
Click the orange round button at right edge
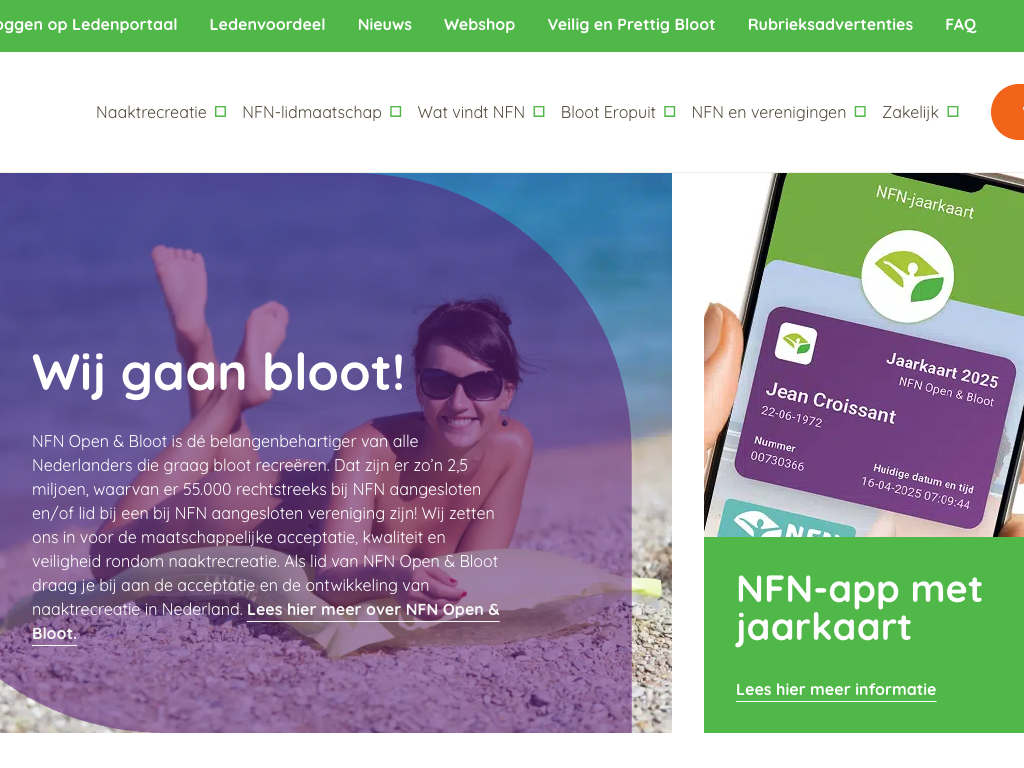[1008, 112]
